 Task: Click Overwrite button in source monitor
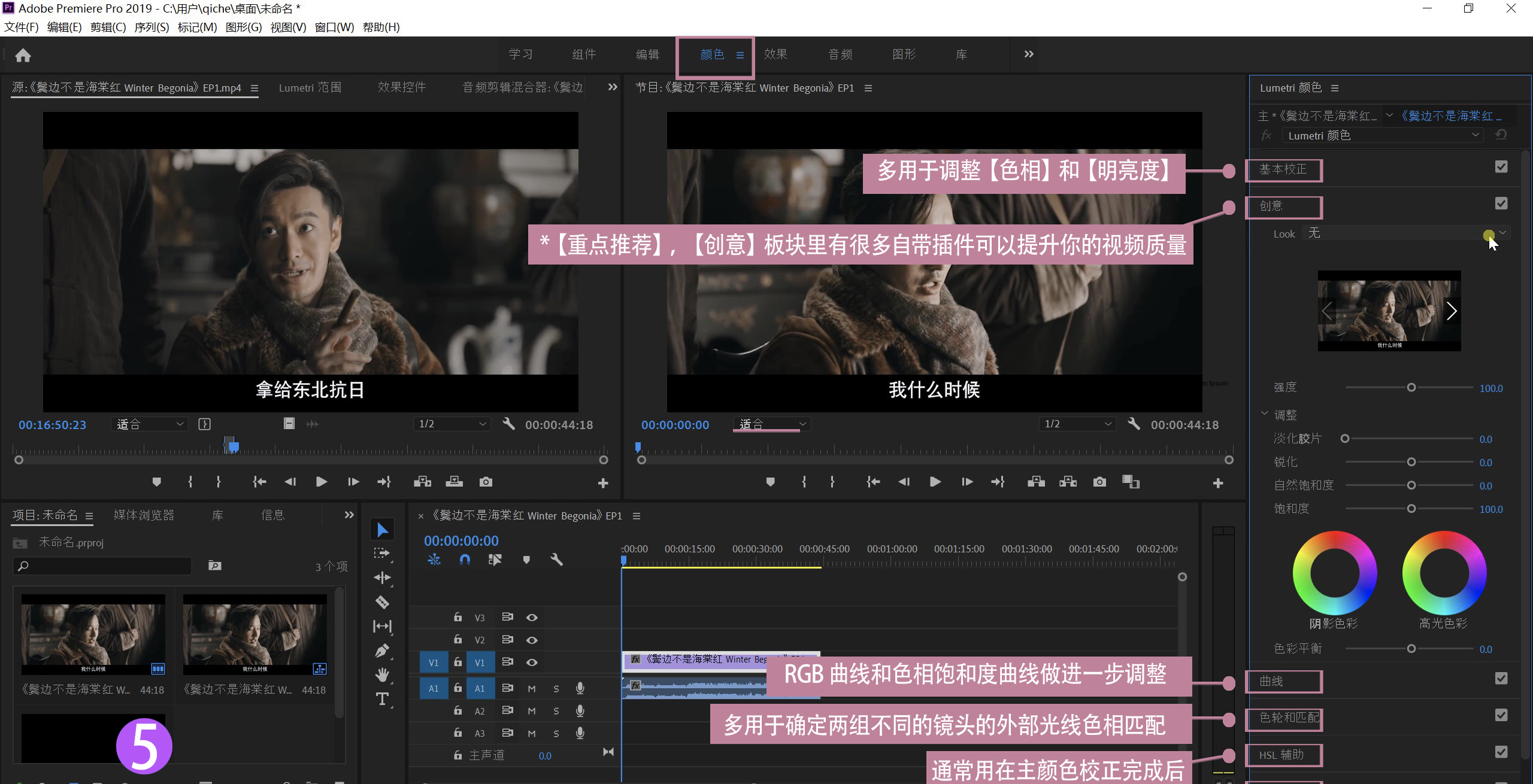pos(454,482)
